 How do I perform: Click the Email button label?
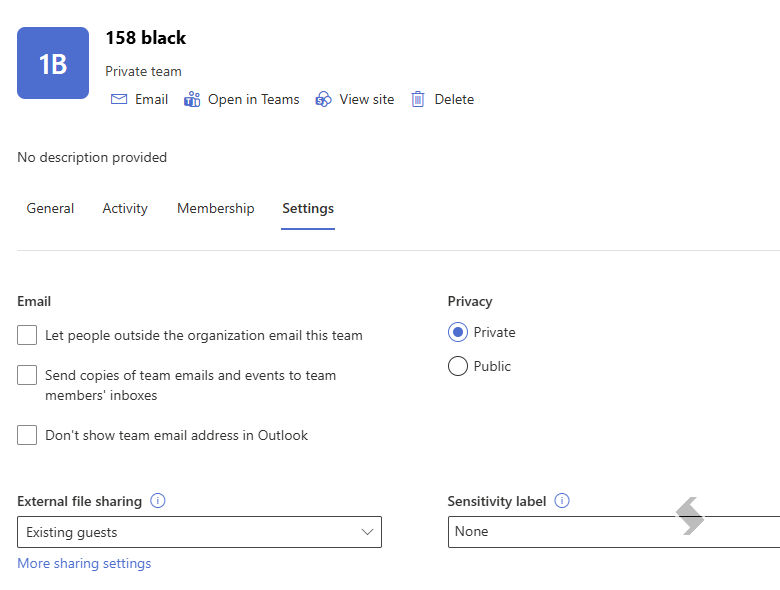pos(151,99)
